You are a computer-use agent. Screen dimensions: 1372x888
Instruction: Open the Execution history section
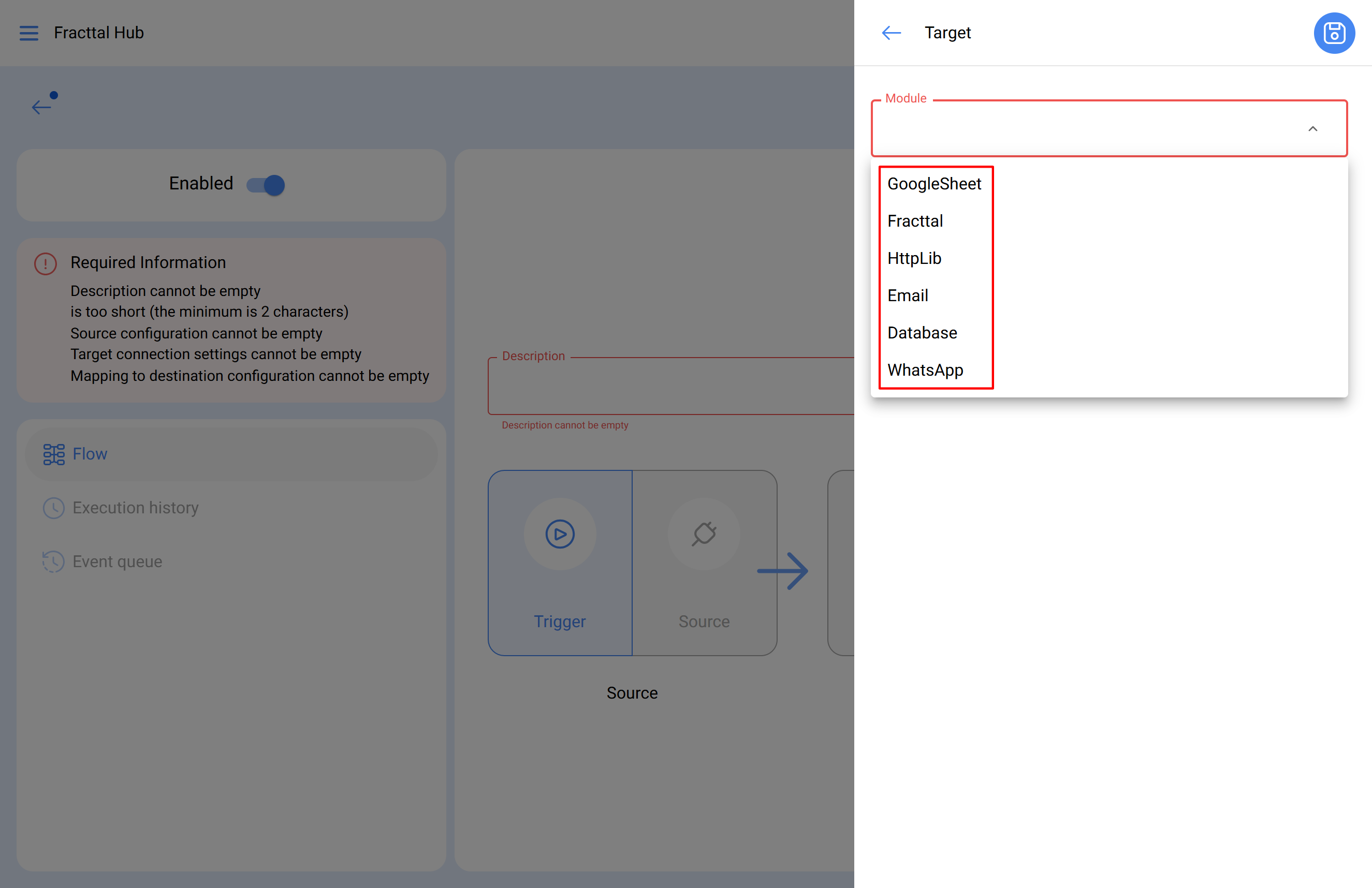[x=136, y=508]
